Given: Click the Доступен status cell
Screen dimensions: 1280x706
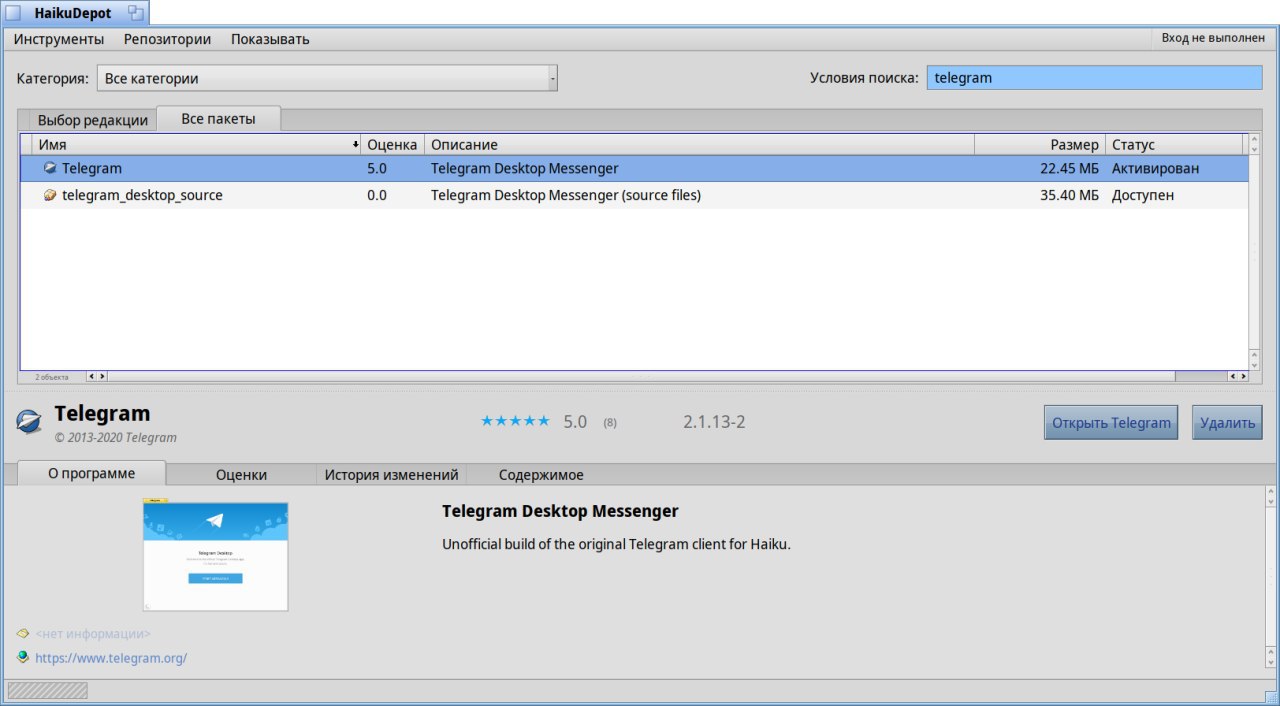Looking at the screenshot, I should (1143, 196).
